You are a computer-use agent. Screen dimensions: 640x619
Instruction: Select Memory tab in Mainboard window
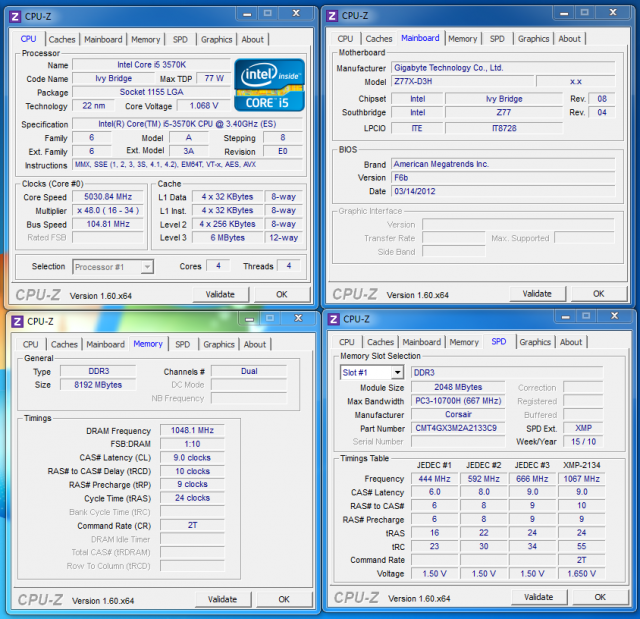463,39
